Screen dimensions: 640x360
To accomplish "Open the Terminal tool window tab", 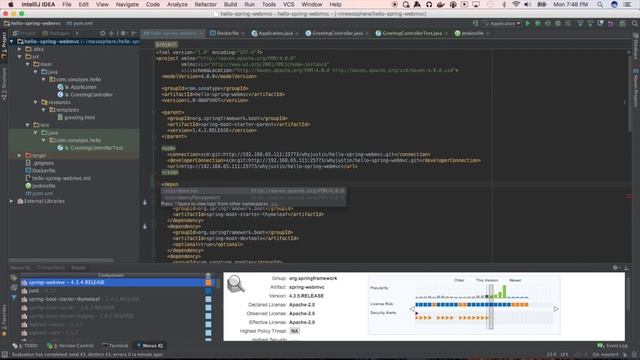I will click(115, 346).
